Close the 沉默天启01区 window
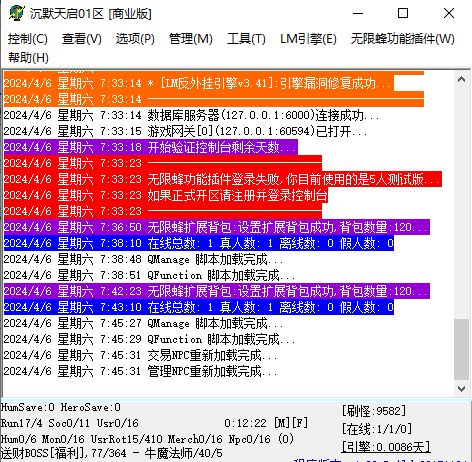472x462 pixels. point(449,13)
